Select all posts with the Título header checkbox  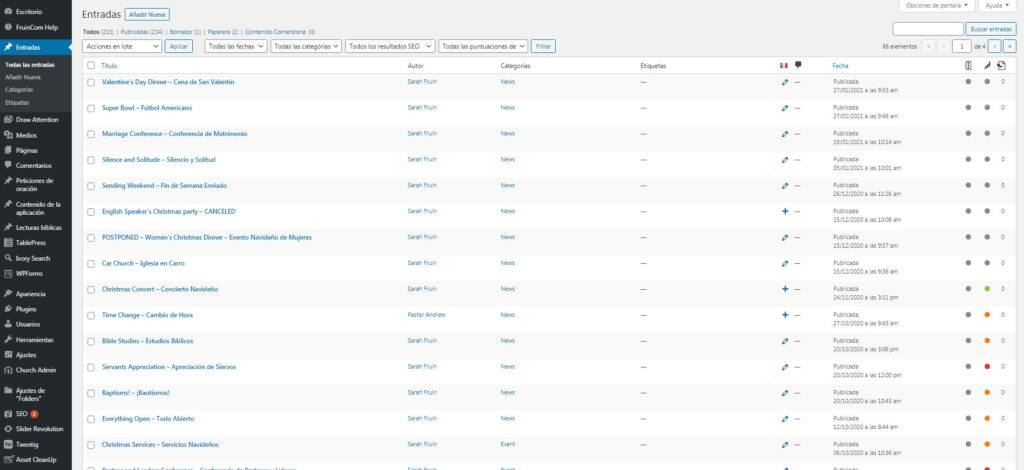tap(91, 66)
